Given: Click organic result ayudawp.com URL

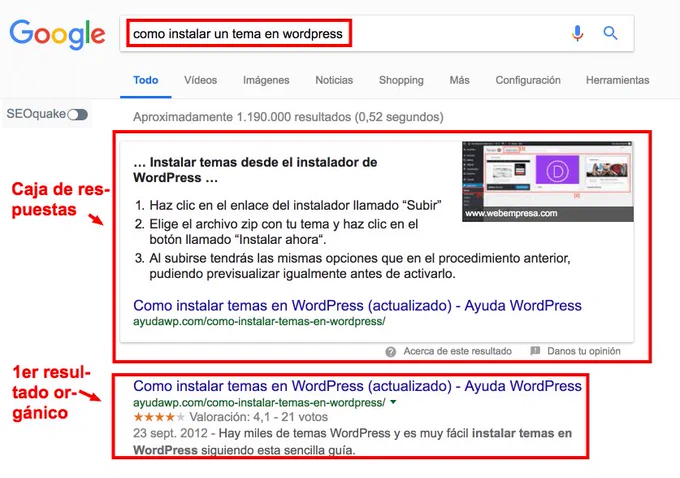Looking at the screenshot, I should [x=259, y=403].
